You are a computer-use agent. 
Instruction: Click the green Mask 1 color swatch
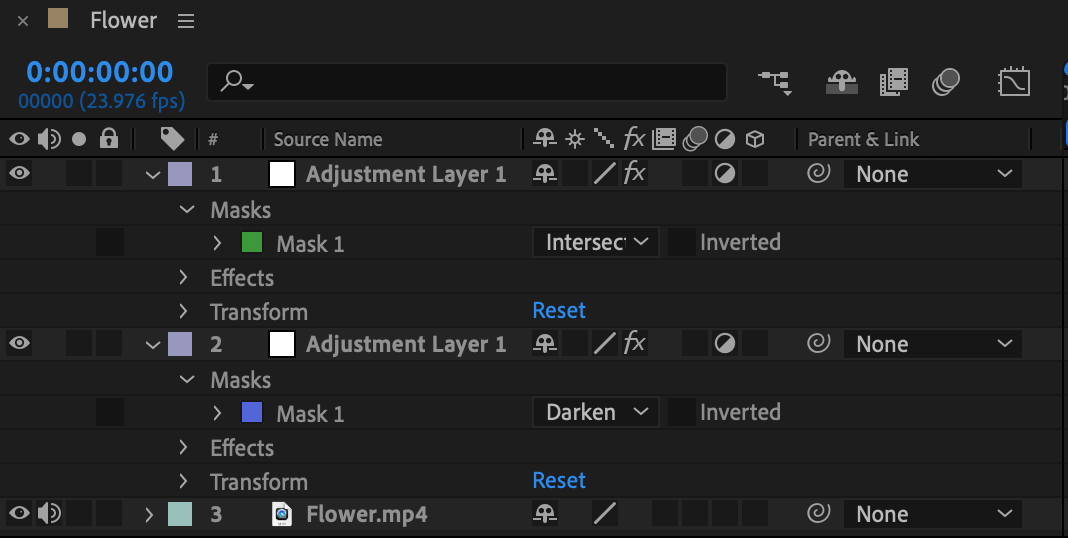coord(252,242)
